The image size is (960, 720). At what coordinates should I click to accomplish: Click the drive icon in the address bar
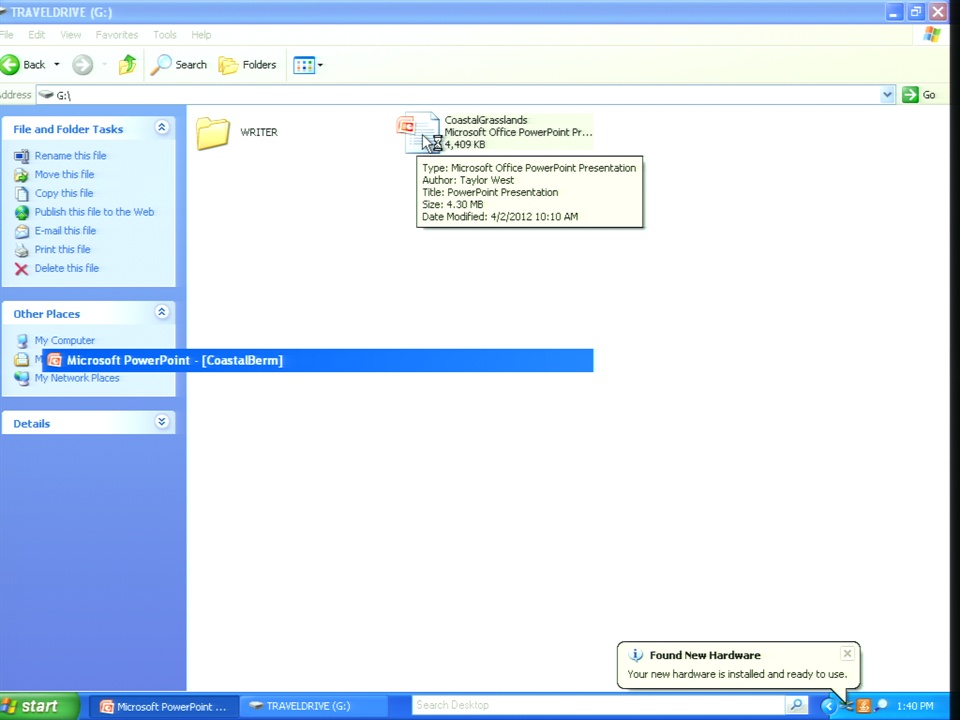[x=46, y=95]
